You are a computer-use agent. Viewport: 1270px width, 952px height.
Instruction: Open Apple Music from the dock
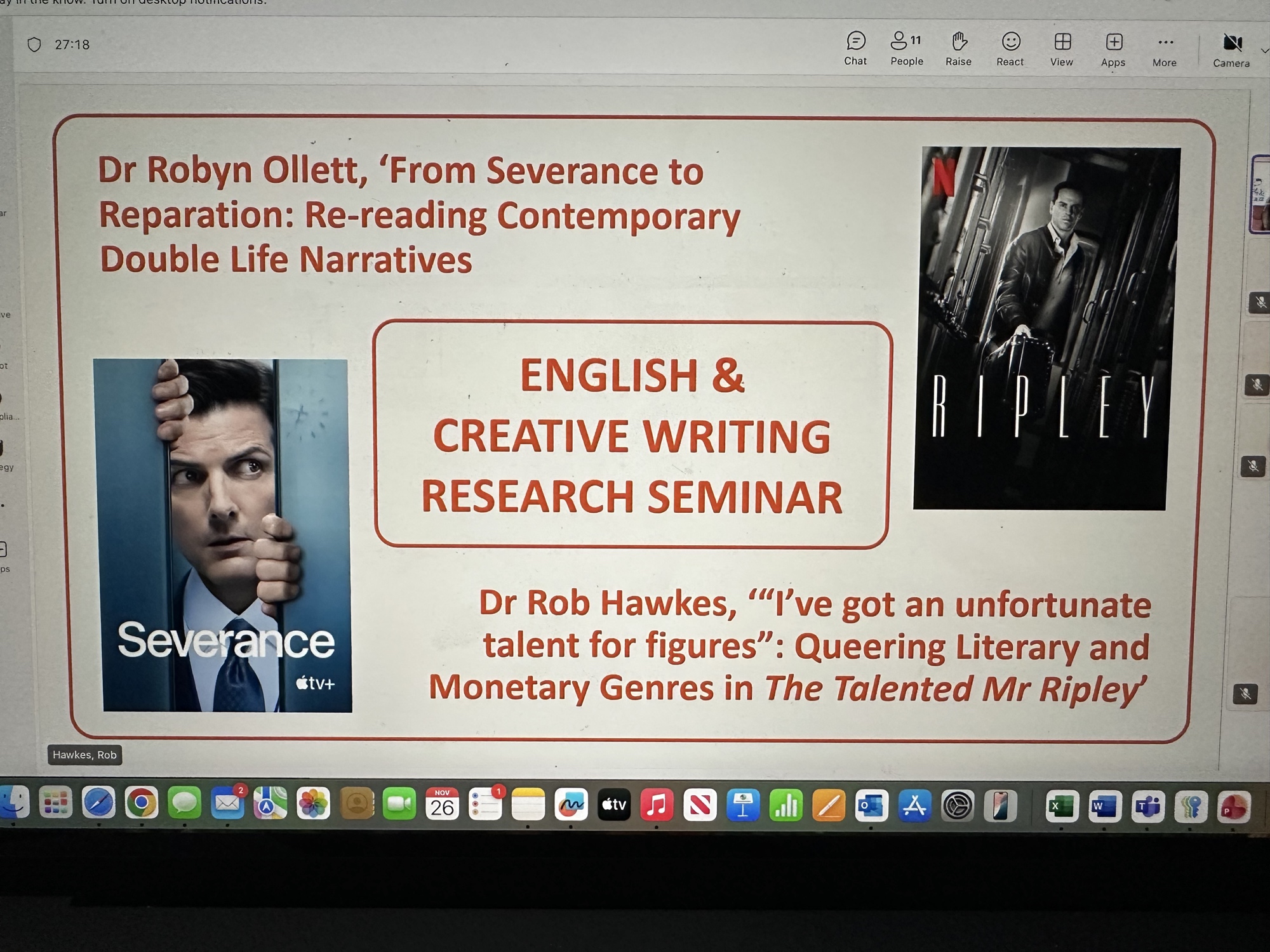coord(657,805)
